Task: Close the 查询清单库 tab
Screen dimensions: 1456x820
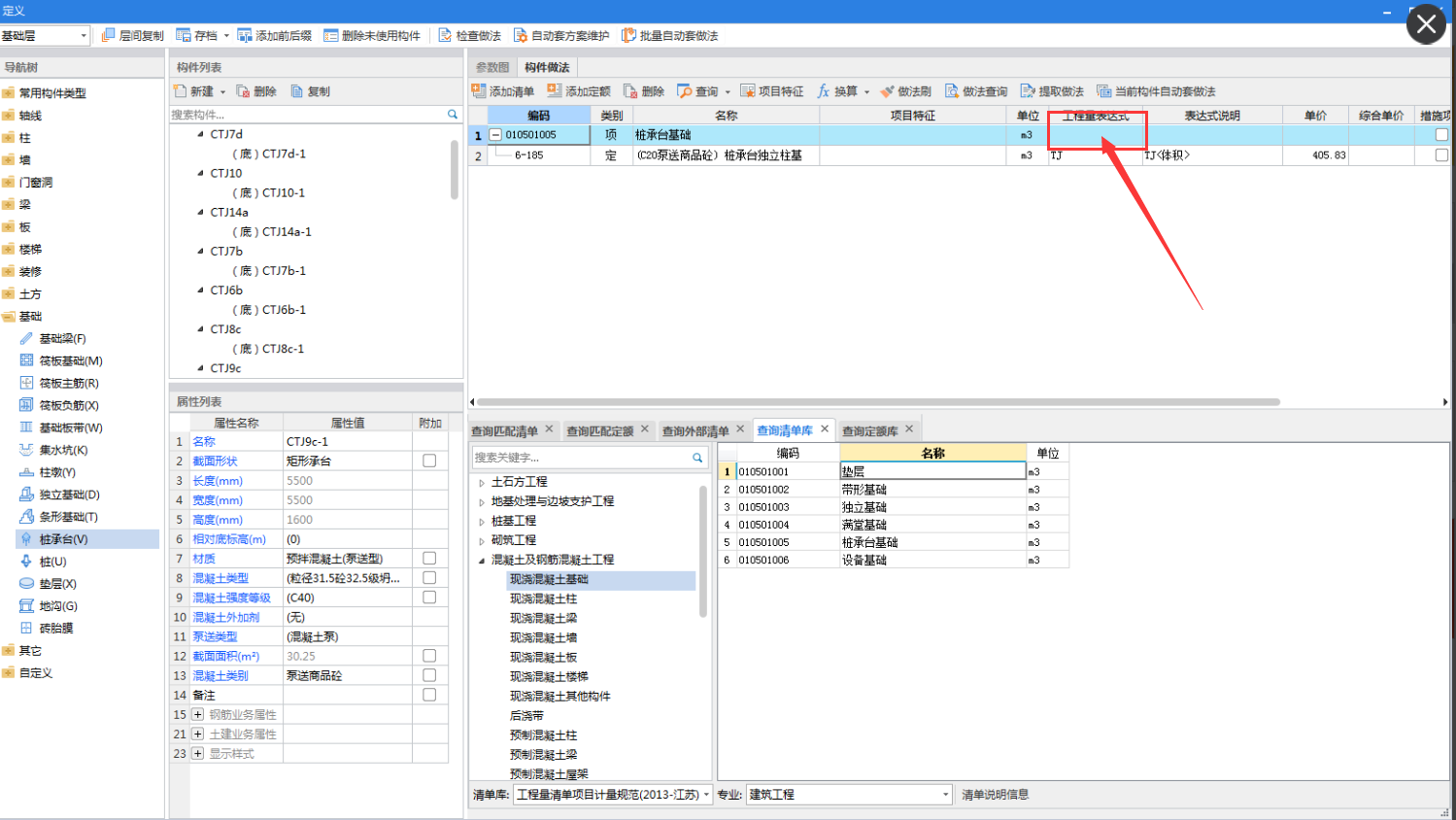Action: (825, 428)
